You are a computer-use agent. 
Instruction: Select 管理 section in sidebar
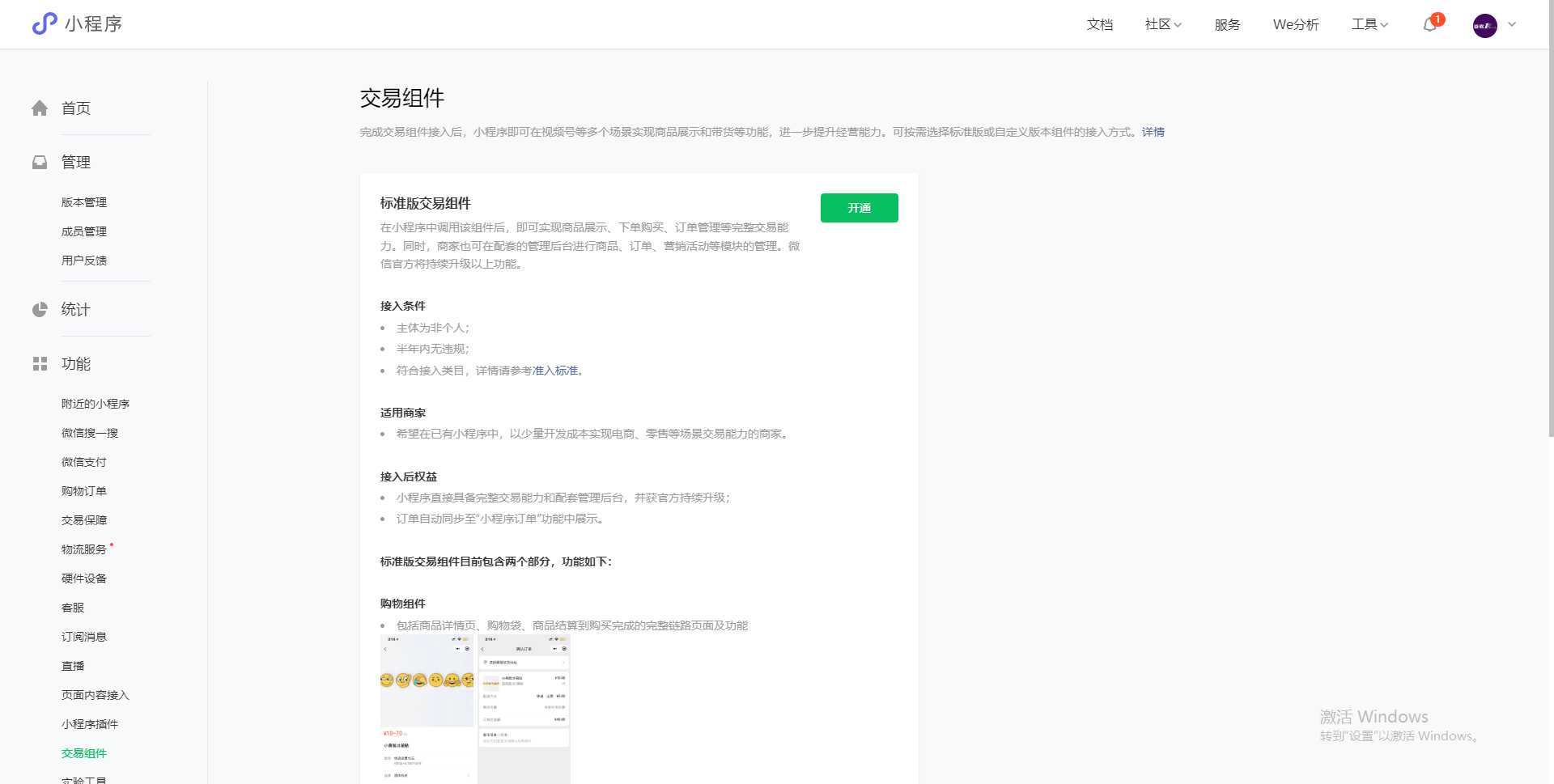point(76,163)
